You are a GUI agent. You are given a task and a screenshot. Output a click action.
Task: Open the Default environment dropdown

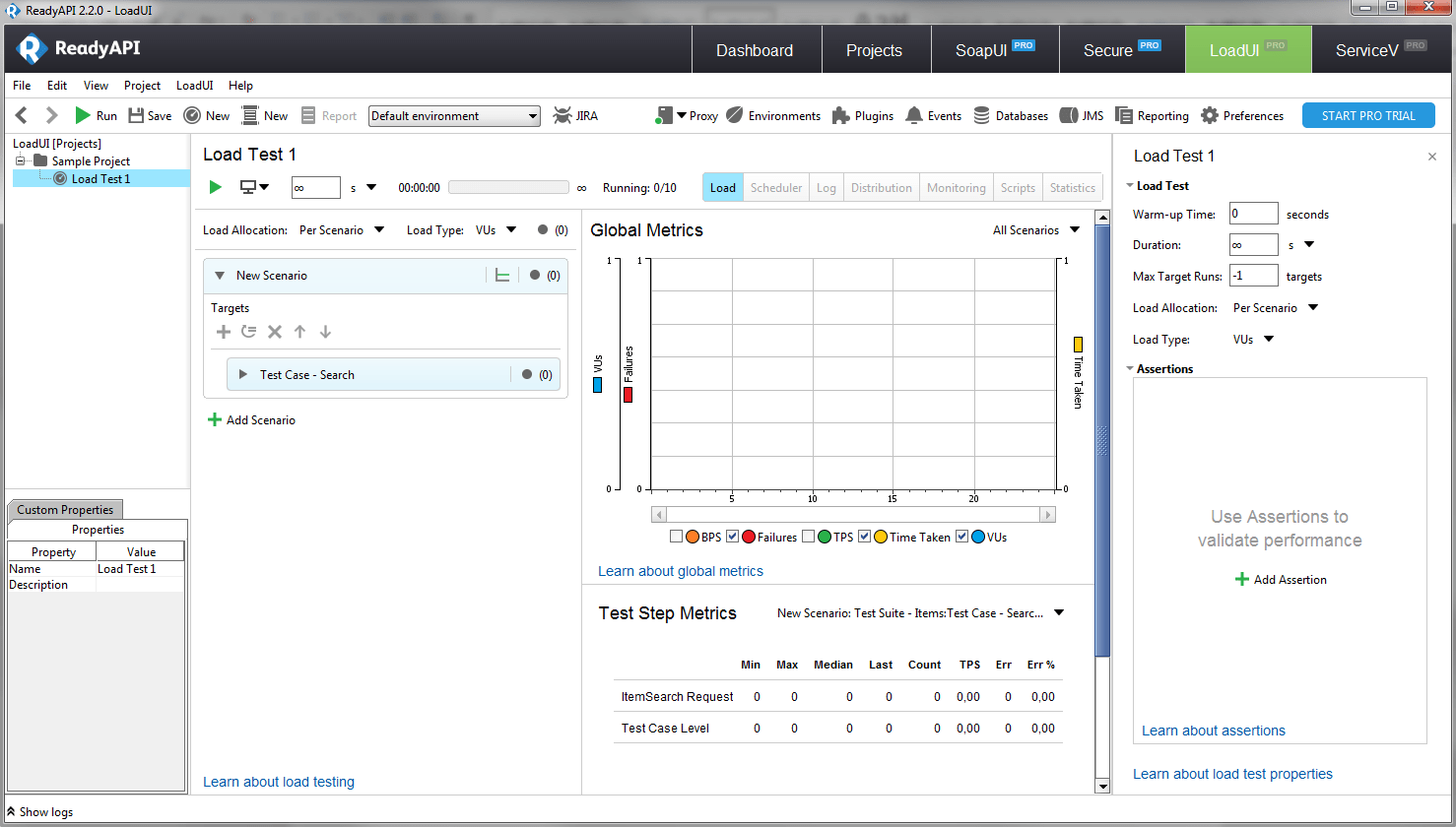point(454,116)
